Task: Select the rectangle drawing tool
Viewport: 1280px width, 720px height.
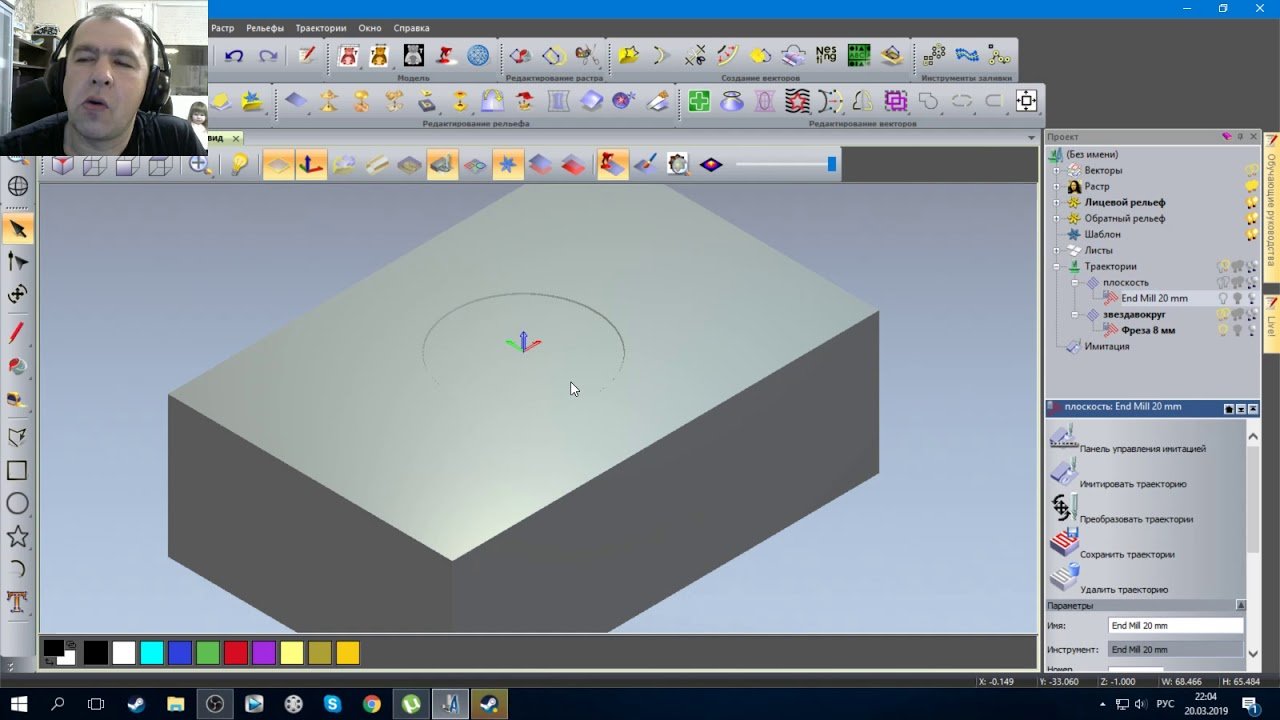Action: (x=18, y=471)
